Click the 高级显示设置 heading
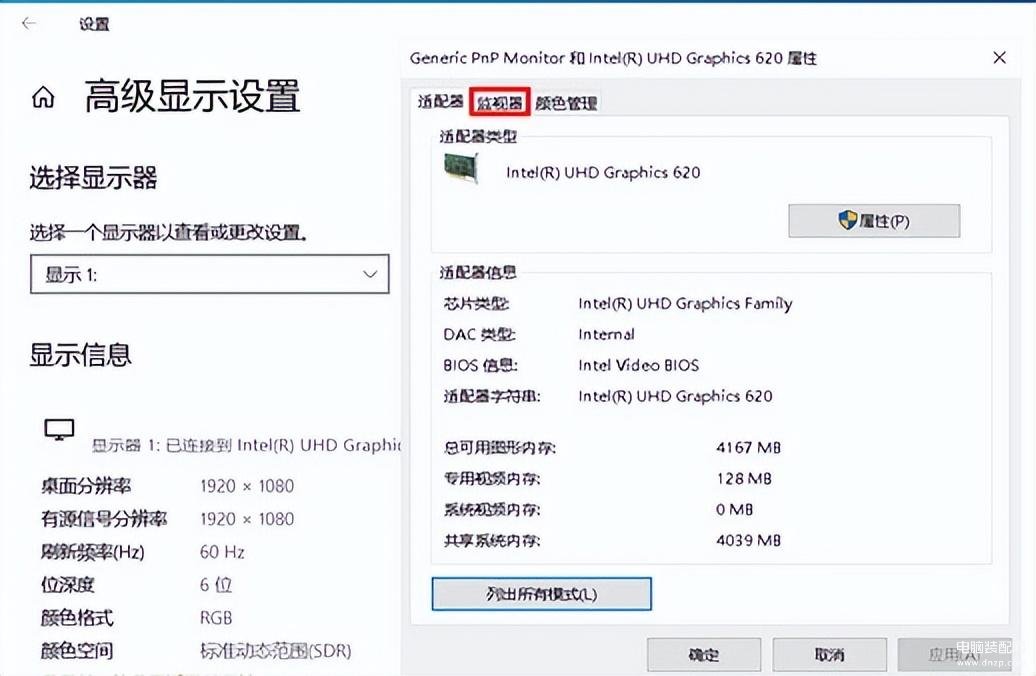This screenshot has width=1036, height=676. [192, 96]
